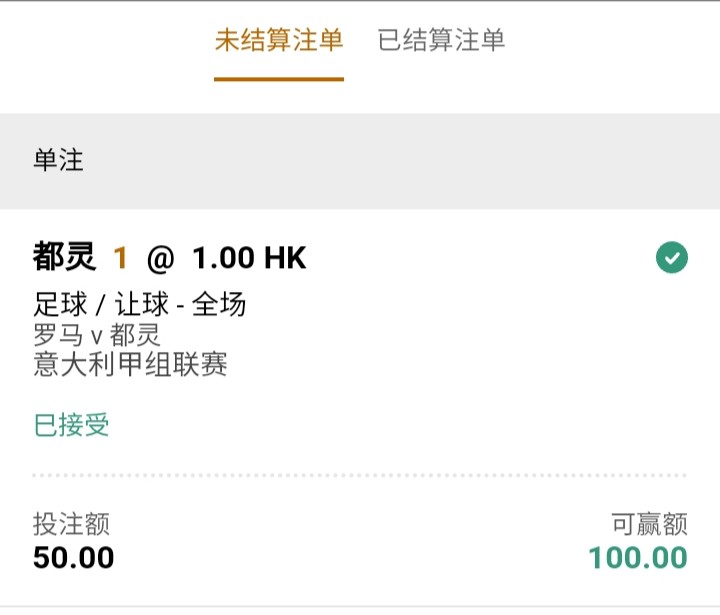Open the 已结算注单 tab

tap(441, 40)
